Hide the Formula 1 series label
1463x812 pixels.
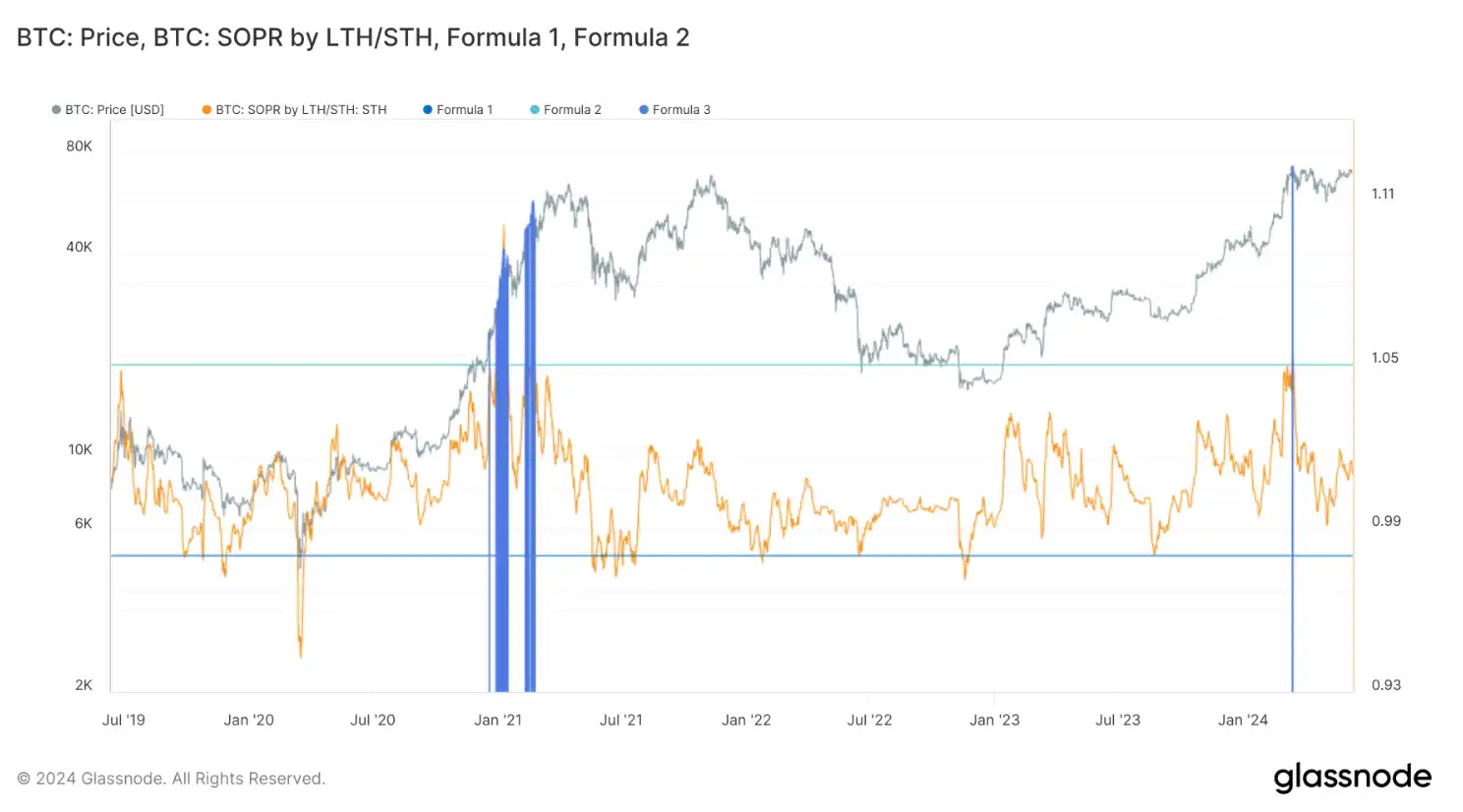tap(464, 110)
